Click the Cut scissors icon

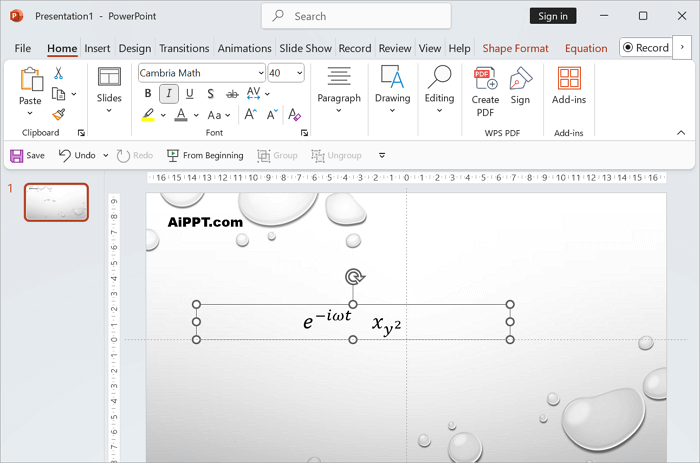coord(58,73)
